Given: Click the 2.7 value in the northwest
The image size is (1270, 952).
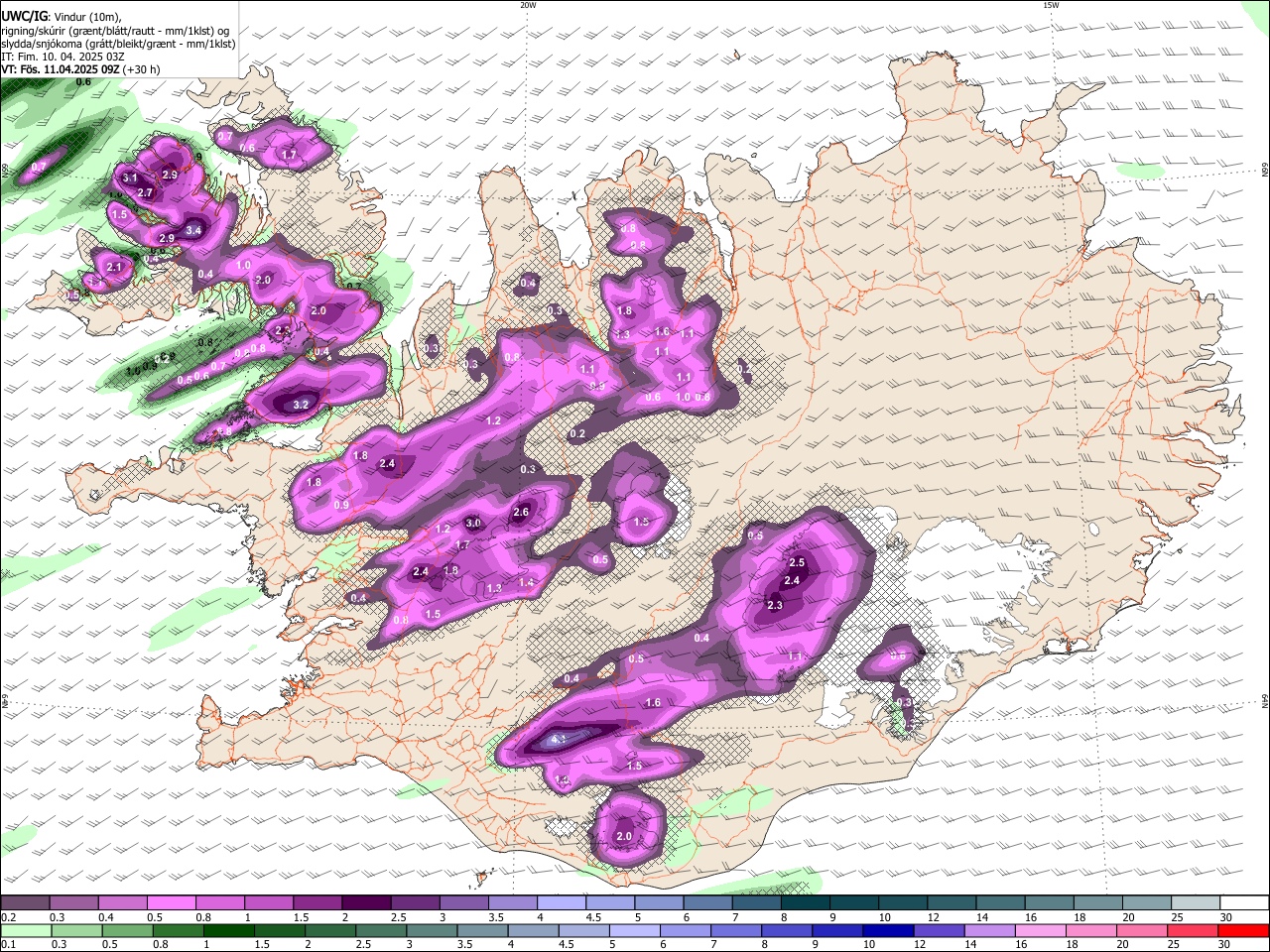Looking at the screenshot, I should tap(145, 193).
